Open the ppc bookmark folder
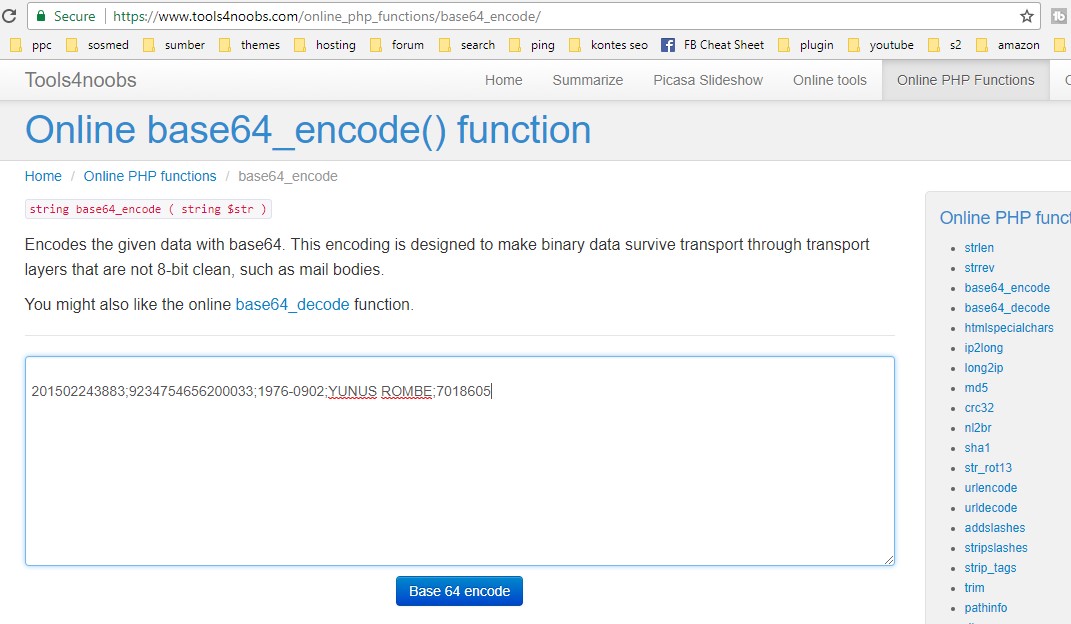This screenshot has width=1071, height=624. click(x=31, y=45)
